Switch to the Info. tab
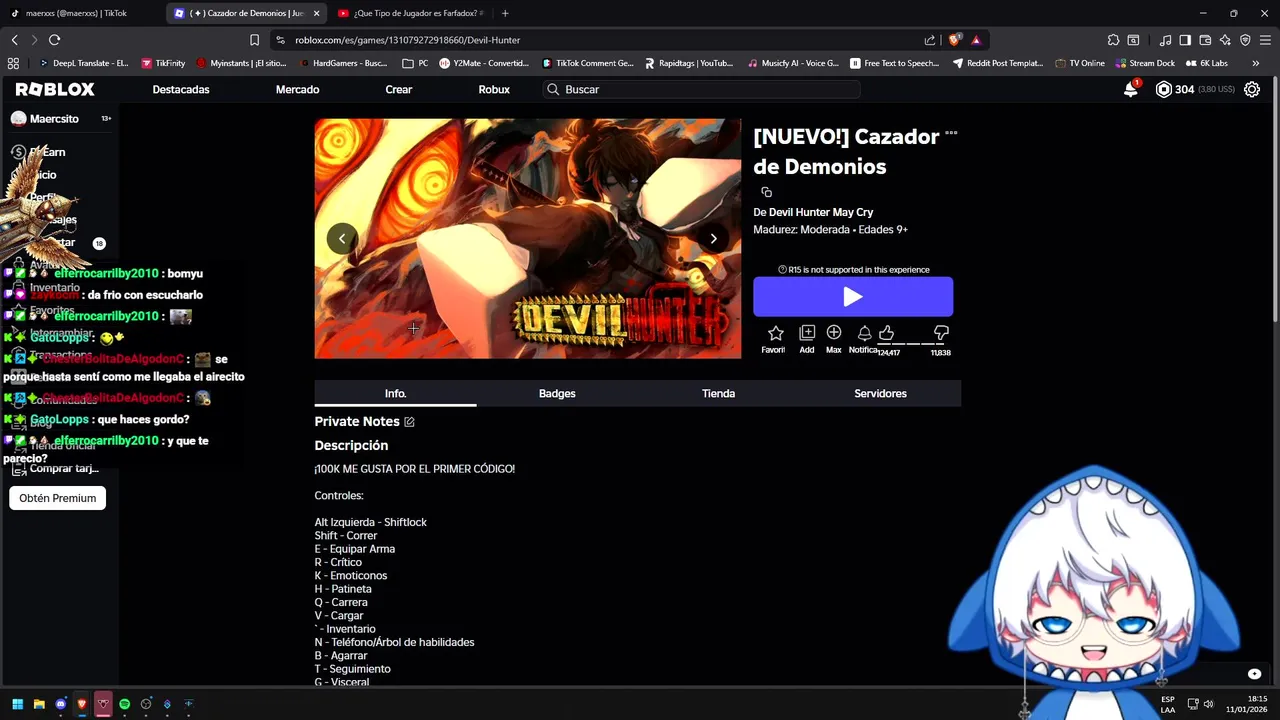This screenshot has height=720, width=1280. tap(395, 393)
